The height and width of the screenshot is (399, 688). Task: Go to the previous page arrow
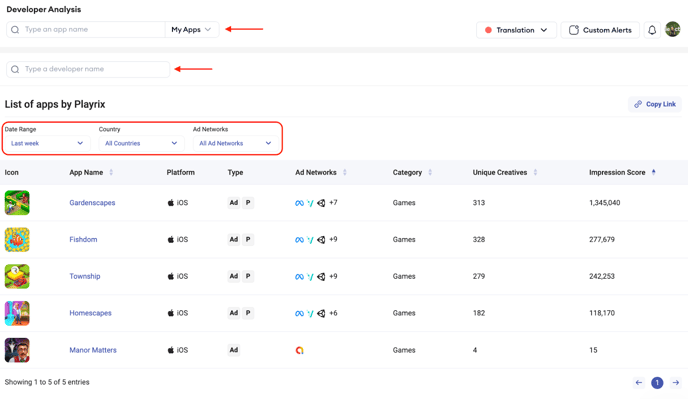pyautogui.click(x=639, y=383)
